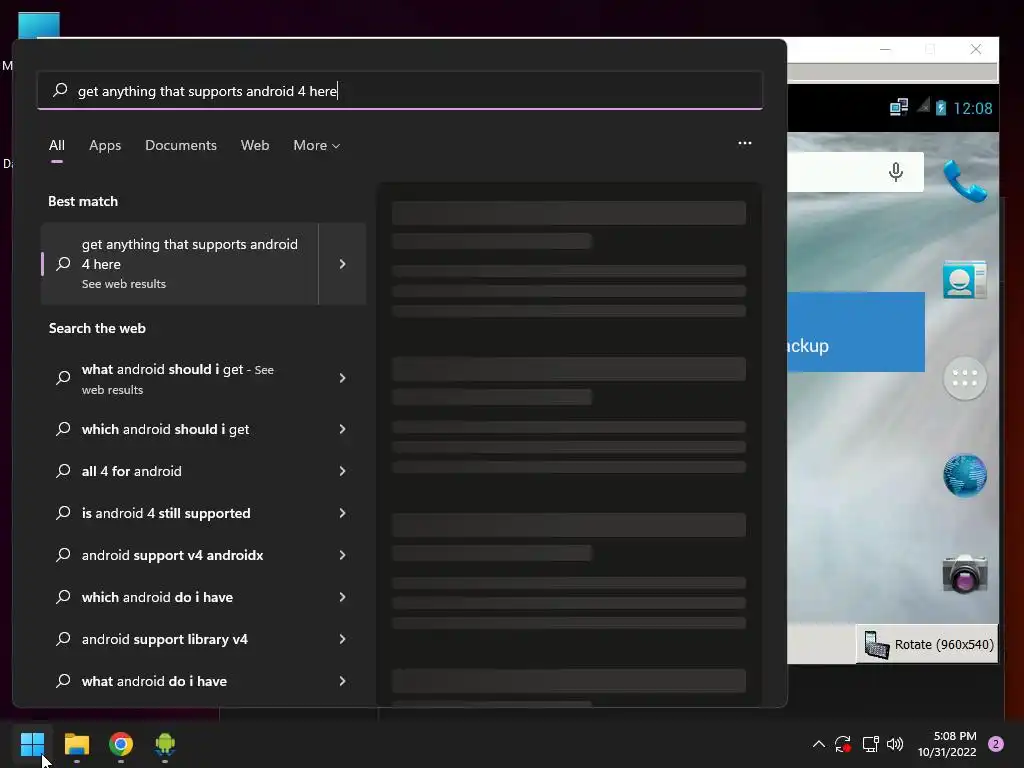Open the Android emulator taskbar icon
The height and width of the screenshot is (768, 1024).
pos(165,744)
